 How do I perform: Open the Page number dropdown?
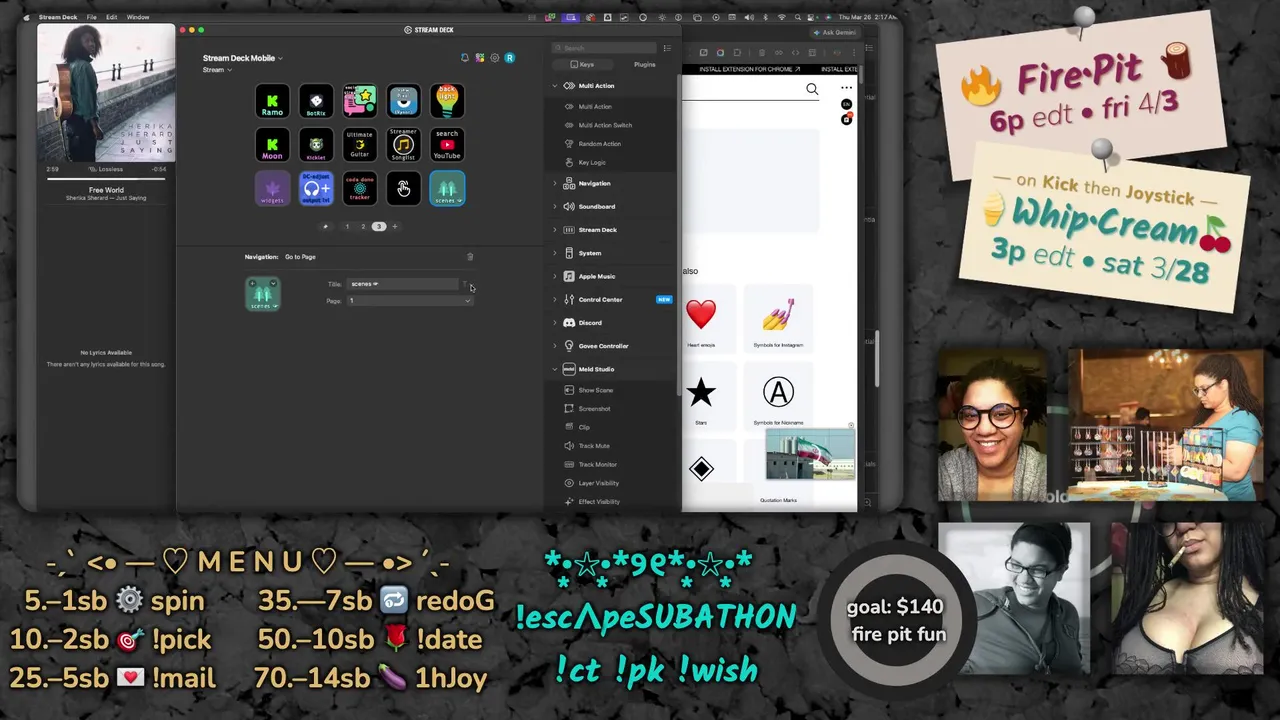tap(410, 301)
